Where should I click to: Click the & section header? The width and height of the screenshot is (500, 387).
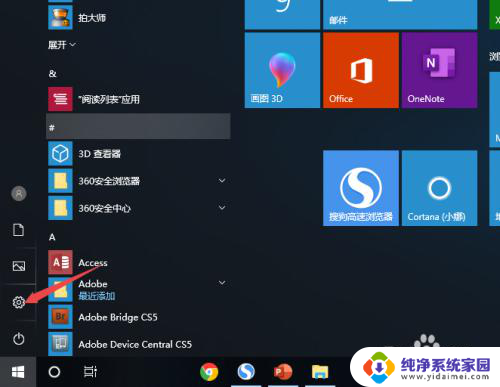pos(53,73)
